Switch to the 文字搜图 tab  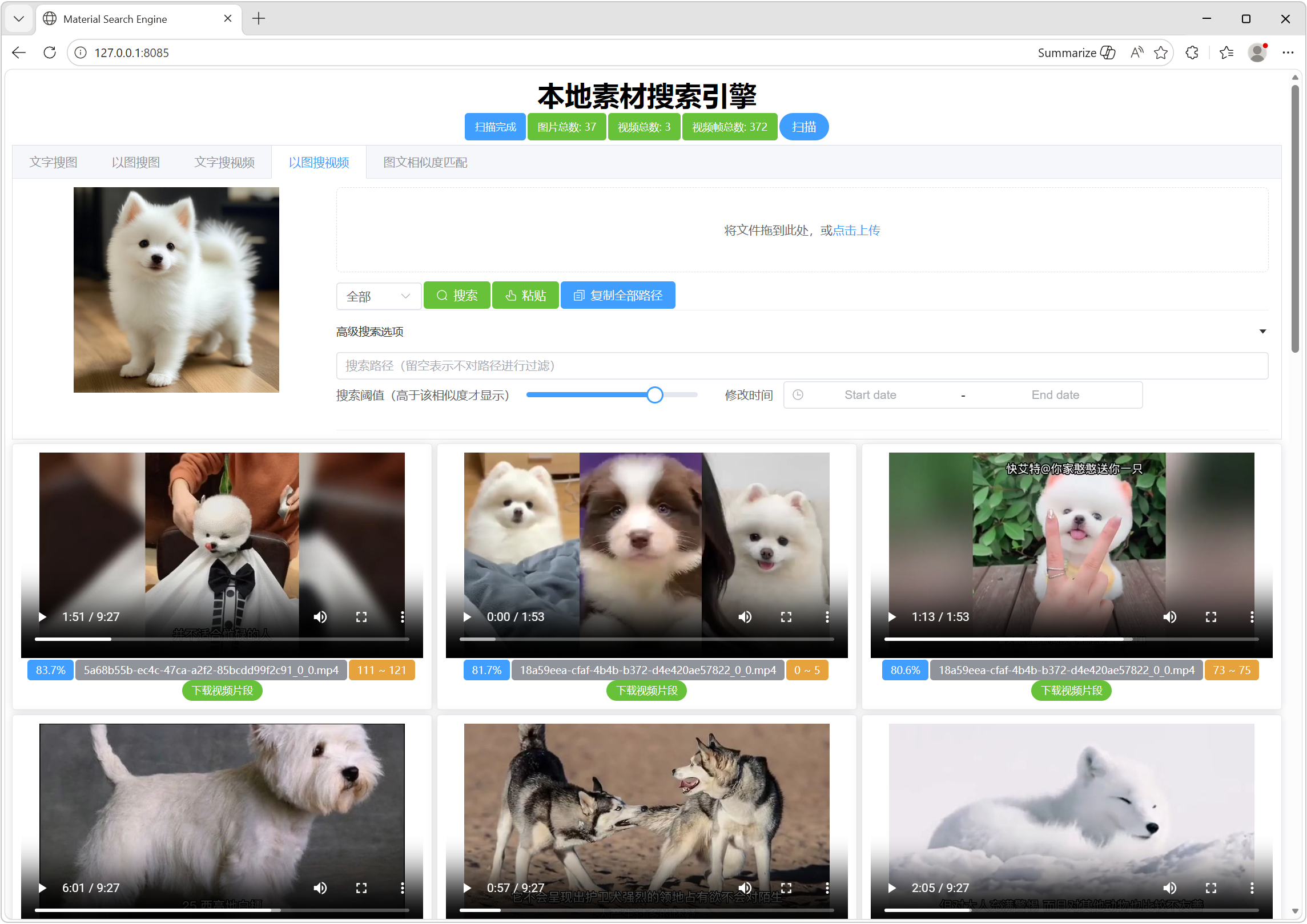[54, 163]
